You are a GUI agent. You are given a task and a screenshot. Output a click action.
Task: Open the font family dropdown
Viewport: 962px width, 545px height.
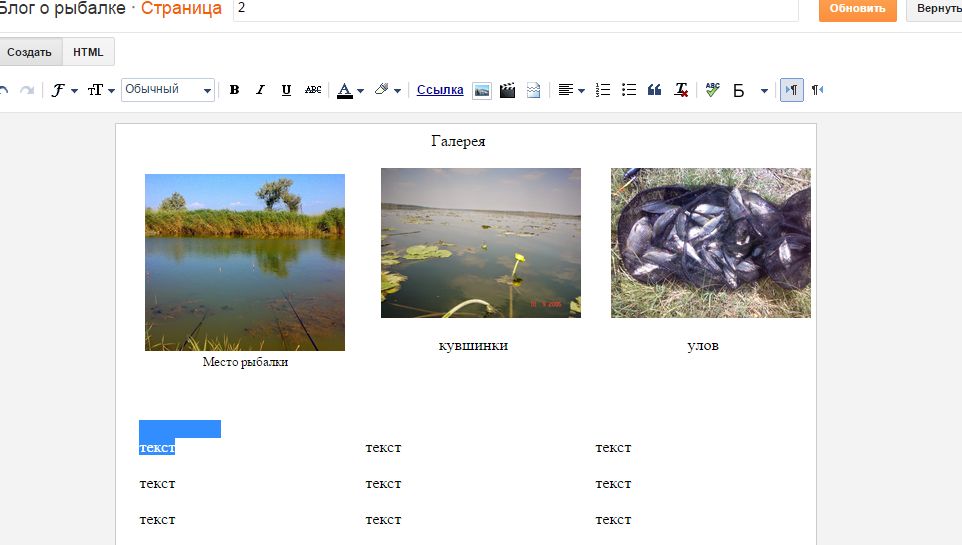64,90
